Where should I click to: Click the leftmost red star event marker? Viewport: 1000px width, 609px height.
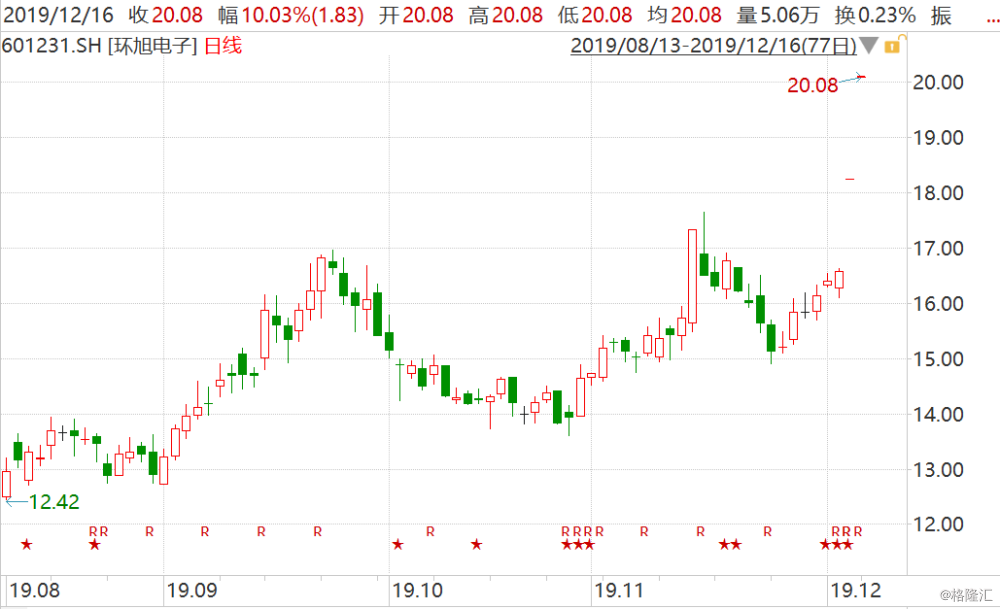pyautogui.click(x=27, y=545)
